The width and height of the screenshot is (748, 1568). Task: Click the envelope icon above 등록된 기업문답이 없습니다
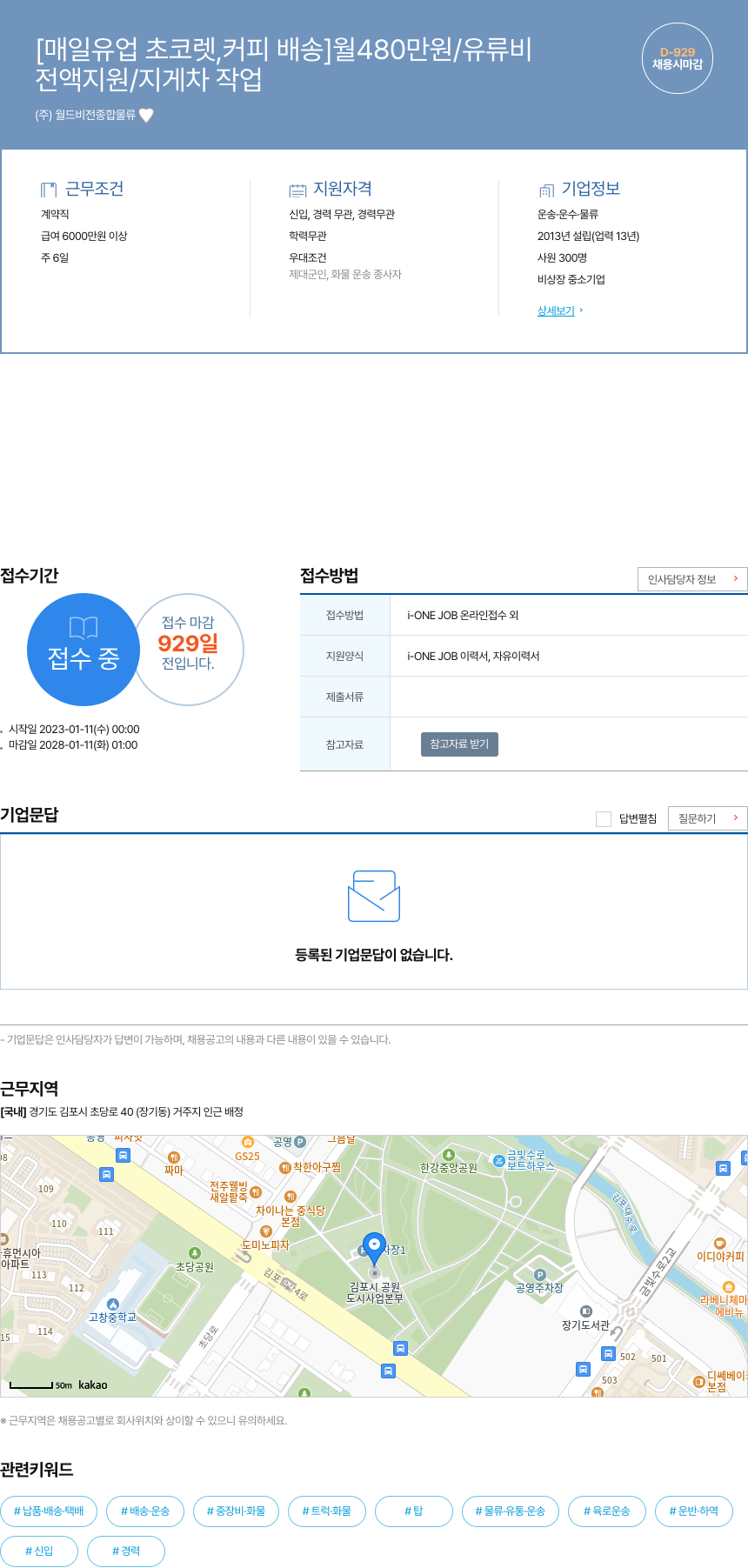click(x=374, y=896)
